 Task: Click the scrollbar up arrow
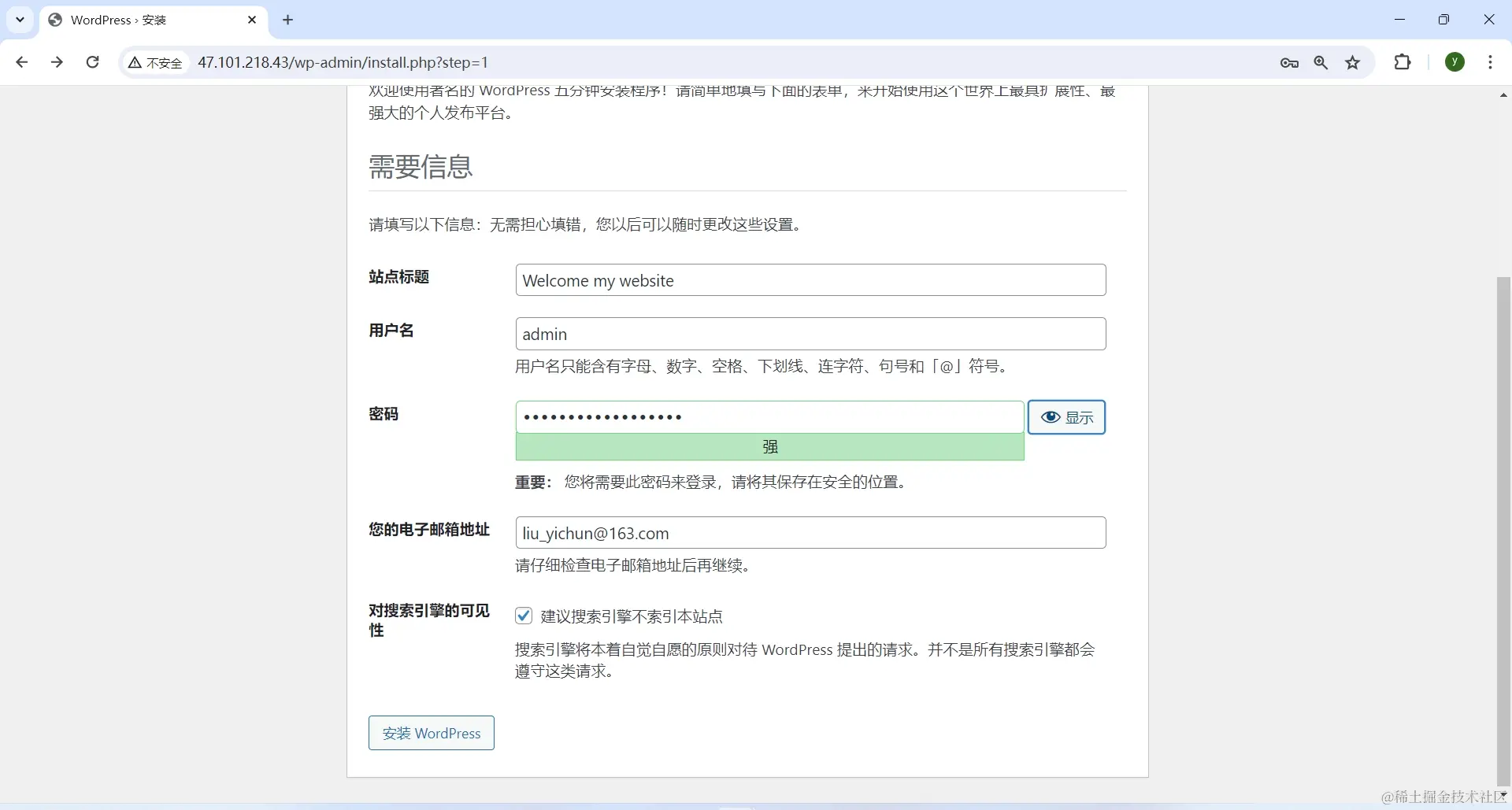click(1503, 94)
